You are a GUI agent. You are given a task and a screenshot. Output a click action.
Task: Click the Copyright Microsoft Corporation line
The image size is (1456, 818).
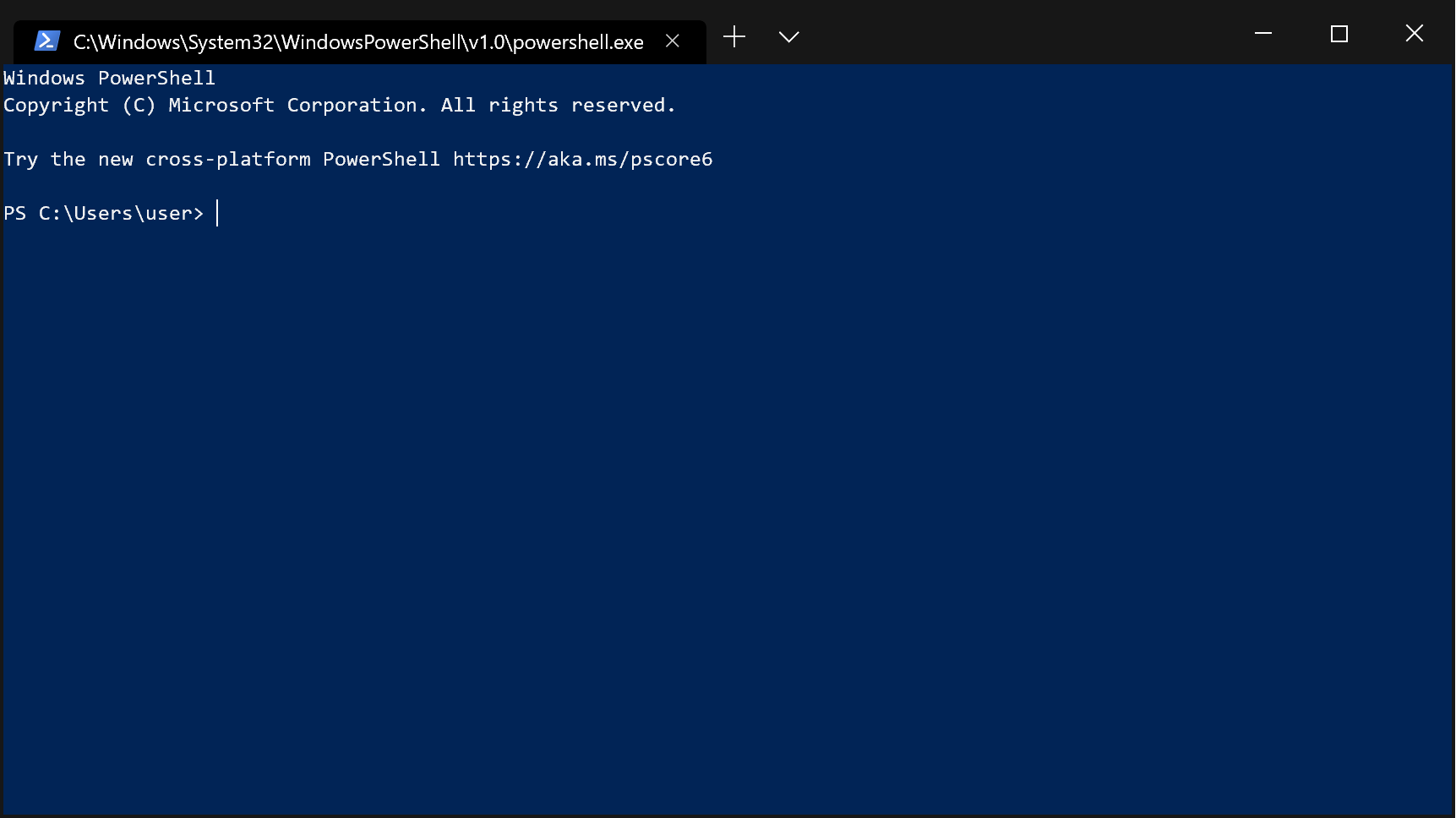point(340,106)
